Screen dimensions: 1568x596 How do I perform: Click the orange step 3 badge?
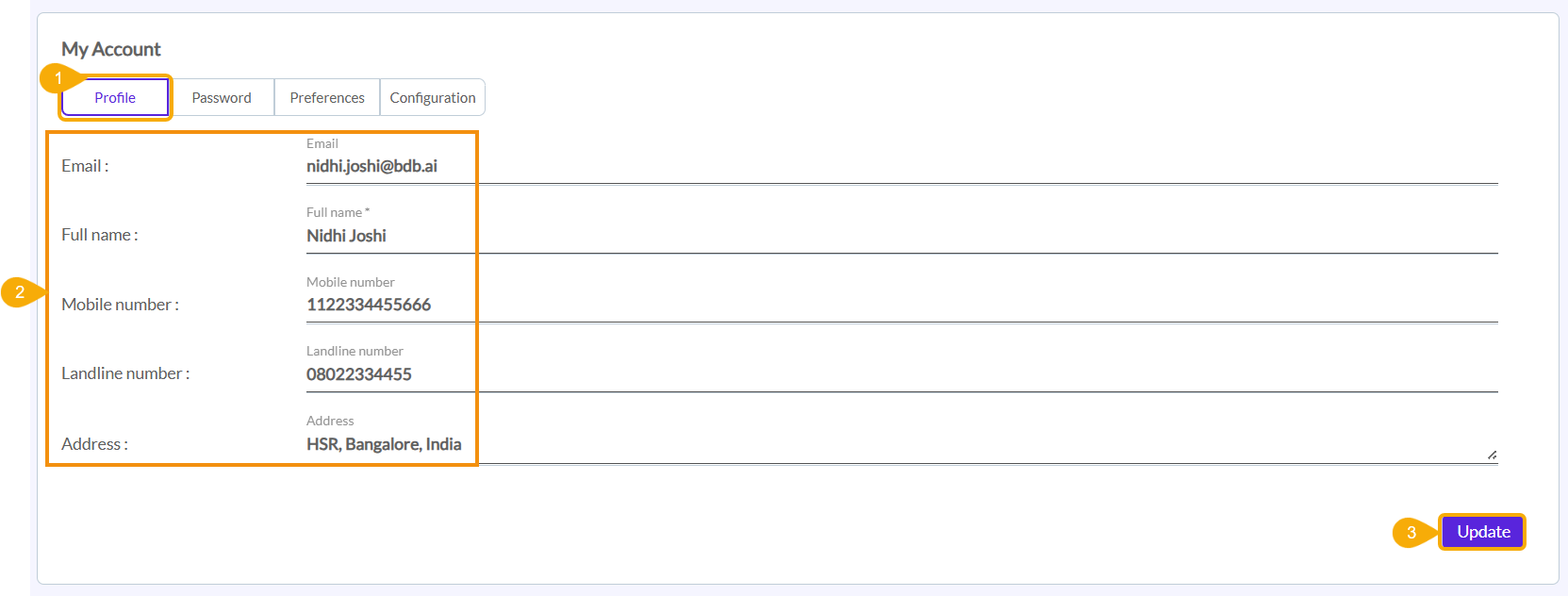pos(1411,533)
